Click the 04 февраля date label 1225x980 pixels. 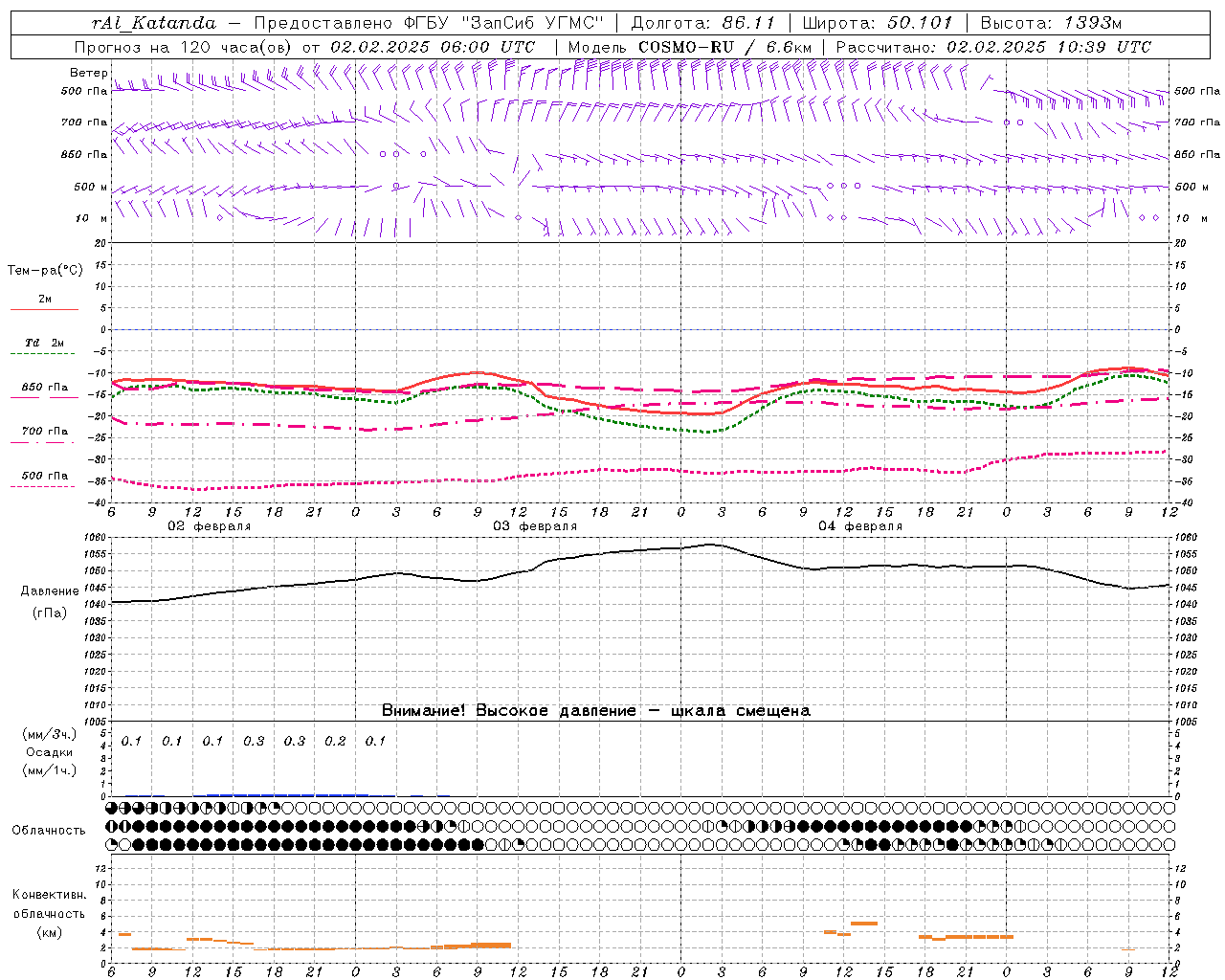point(860,526)
